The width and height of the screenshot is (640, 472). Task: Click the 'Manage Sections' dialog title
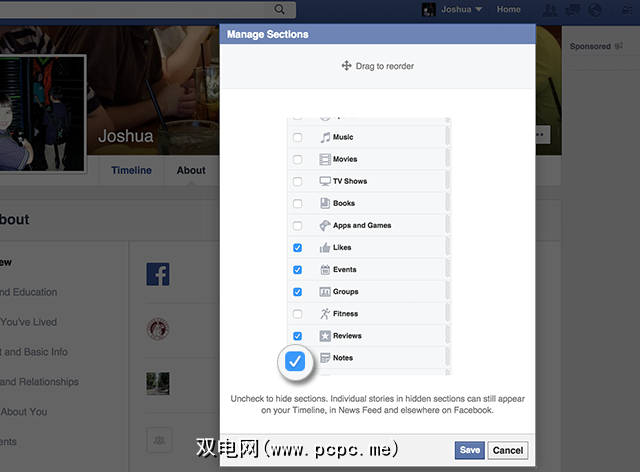pyautogui.click(x=268, y=34)
